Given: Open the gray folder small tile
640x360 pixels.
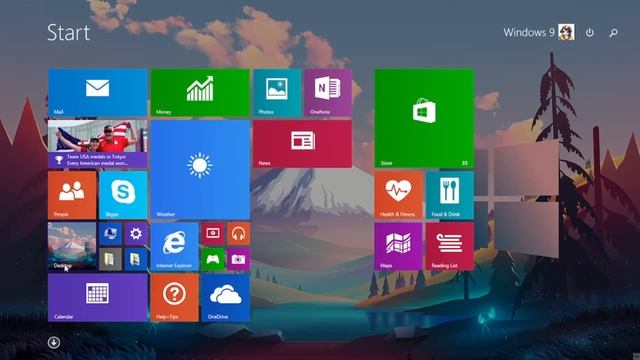Looking at the screenshot, I should point(110,259).
